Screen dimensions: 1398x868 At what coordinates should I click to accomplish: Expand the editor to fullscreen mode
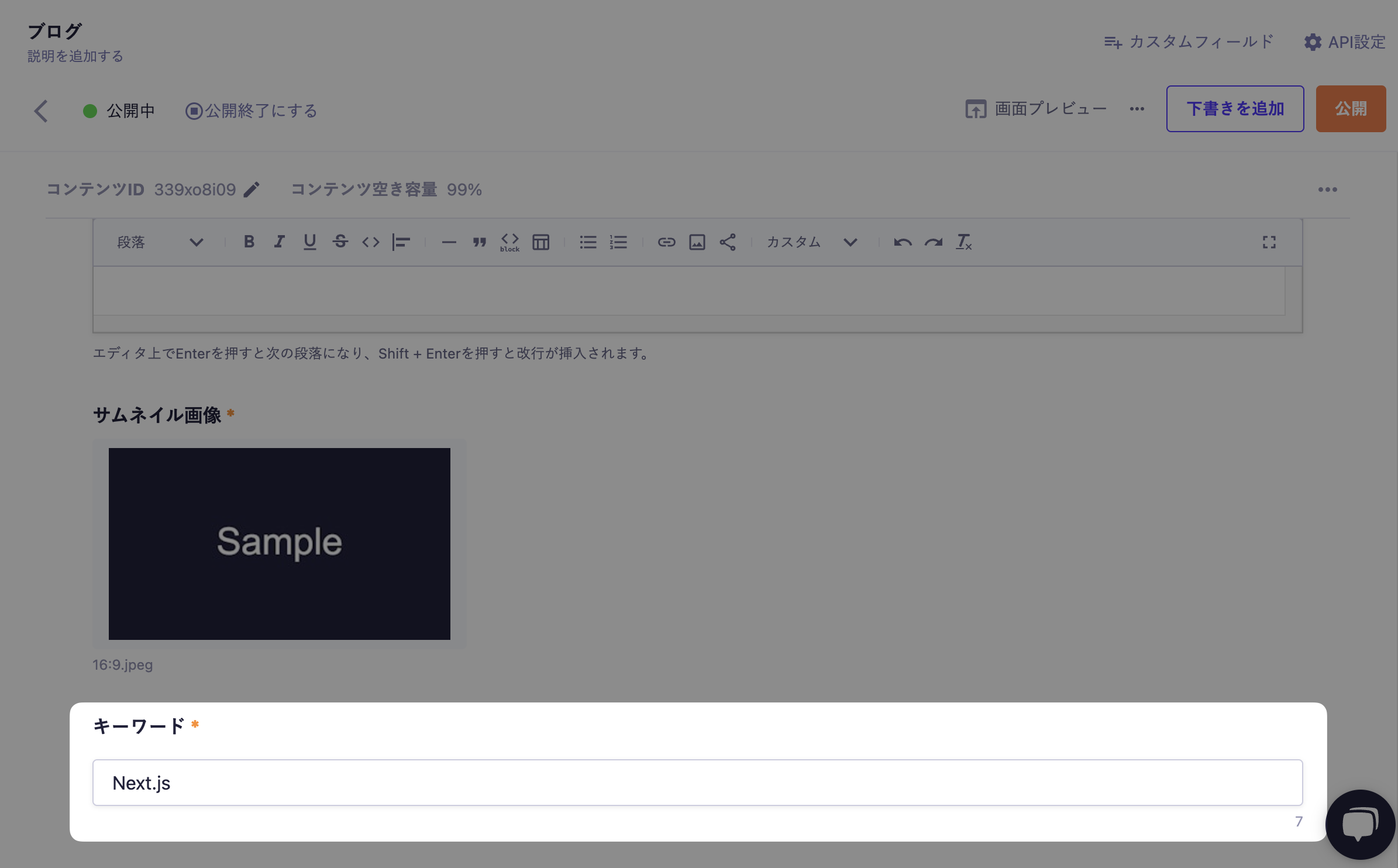click(x=1269, y=242)
